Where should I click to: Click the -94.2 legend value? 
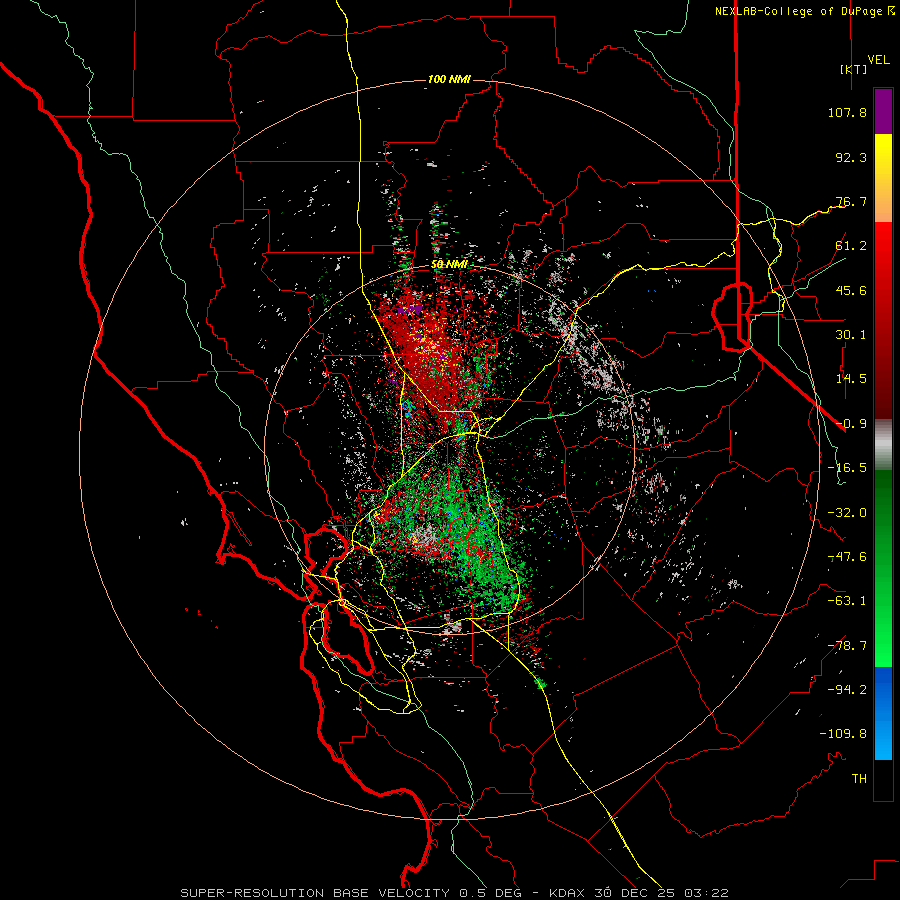[x=847, y=690]
